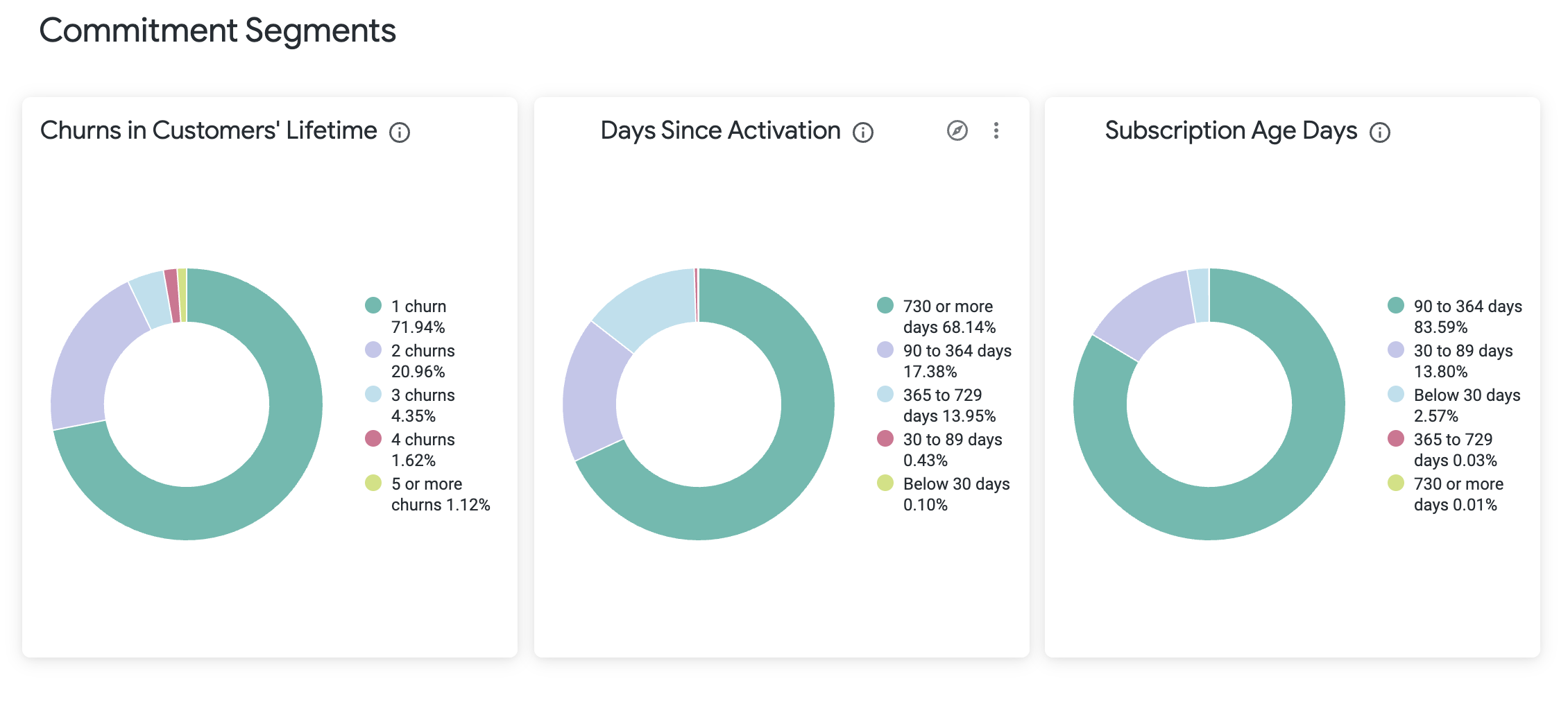Click green dot for 730 or more days 68.14%
The width and height of the screenshot is (1568, 713).
885,305
